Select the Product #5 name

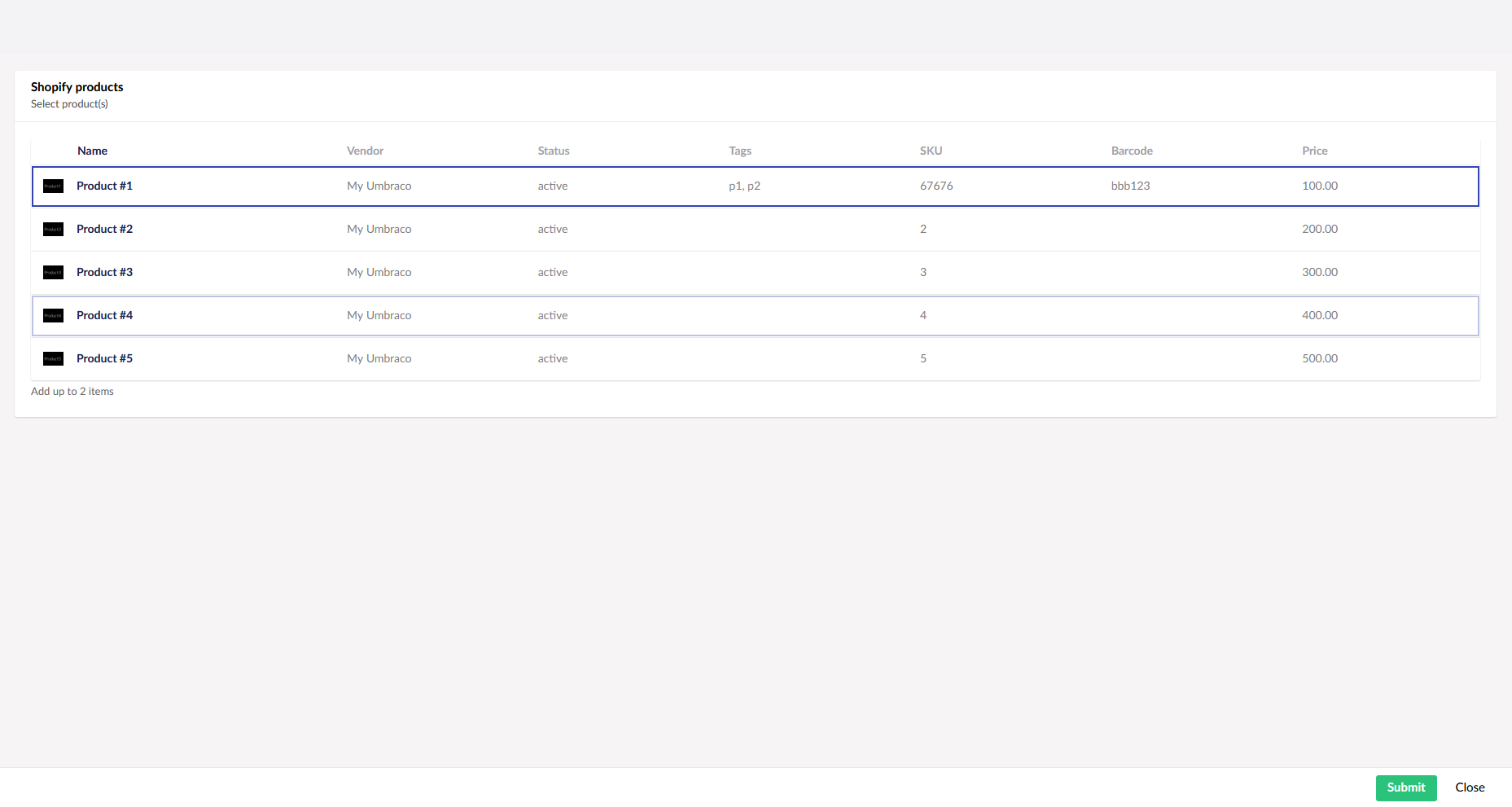click(x=104, y=359)
